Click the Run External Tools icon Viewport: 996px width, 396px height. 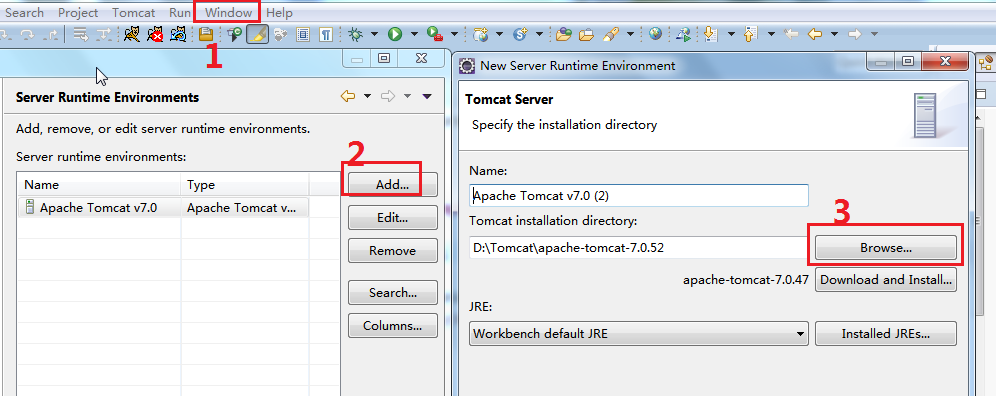(x=435, y=34)
